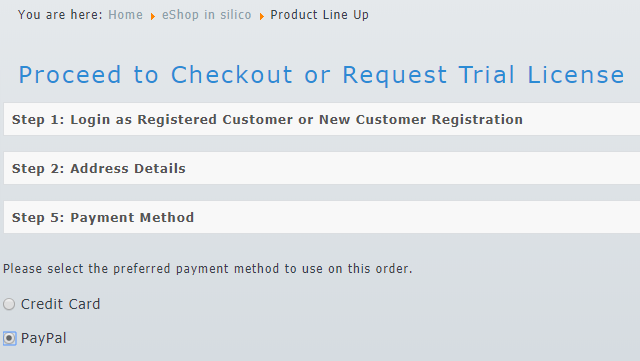640x361 pixels.
Task: Click the 'Request Trial License' heading text
Action: pos(483,75)
